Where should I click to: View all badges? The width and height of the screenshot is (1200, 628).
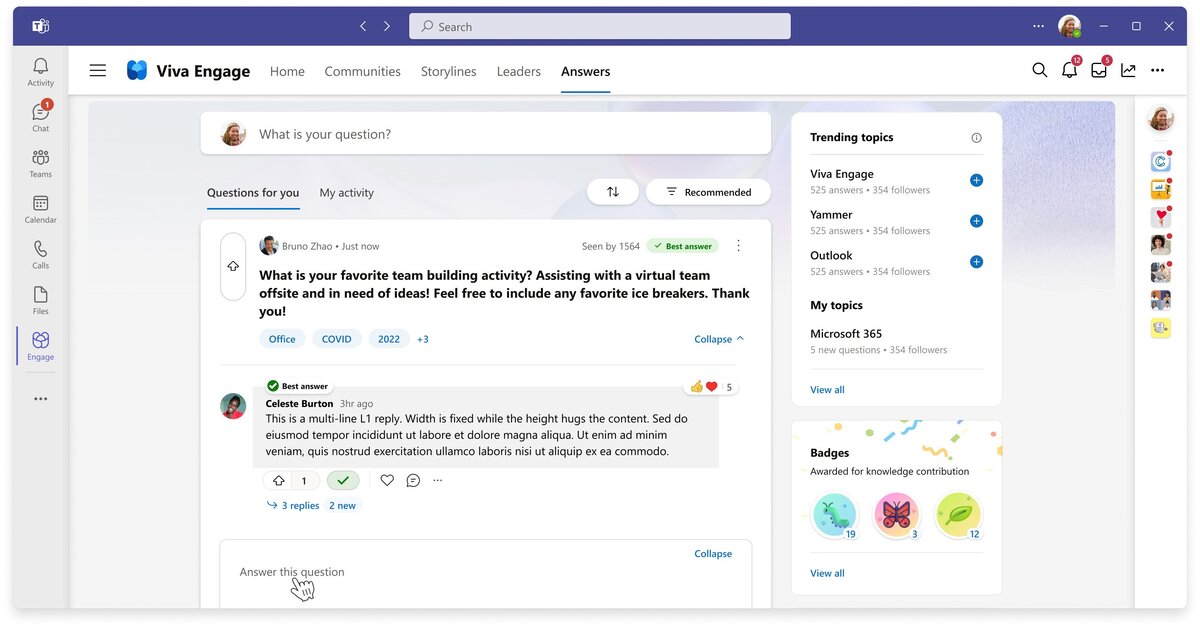(x=827, y=574)
